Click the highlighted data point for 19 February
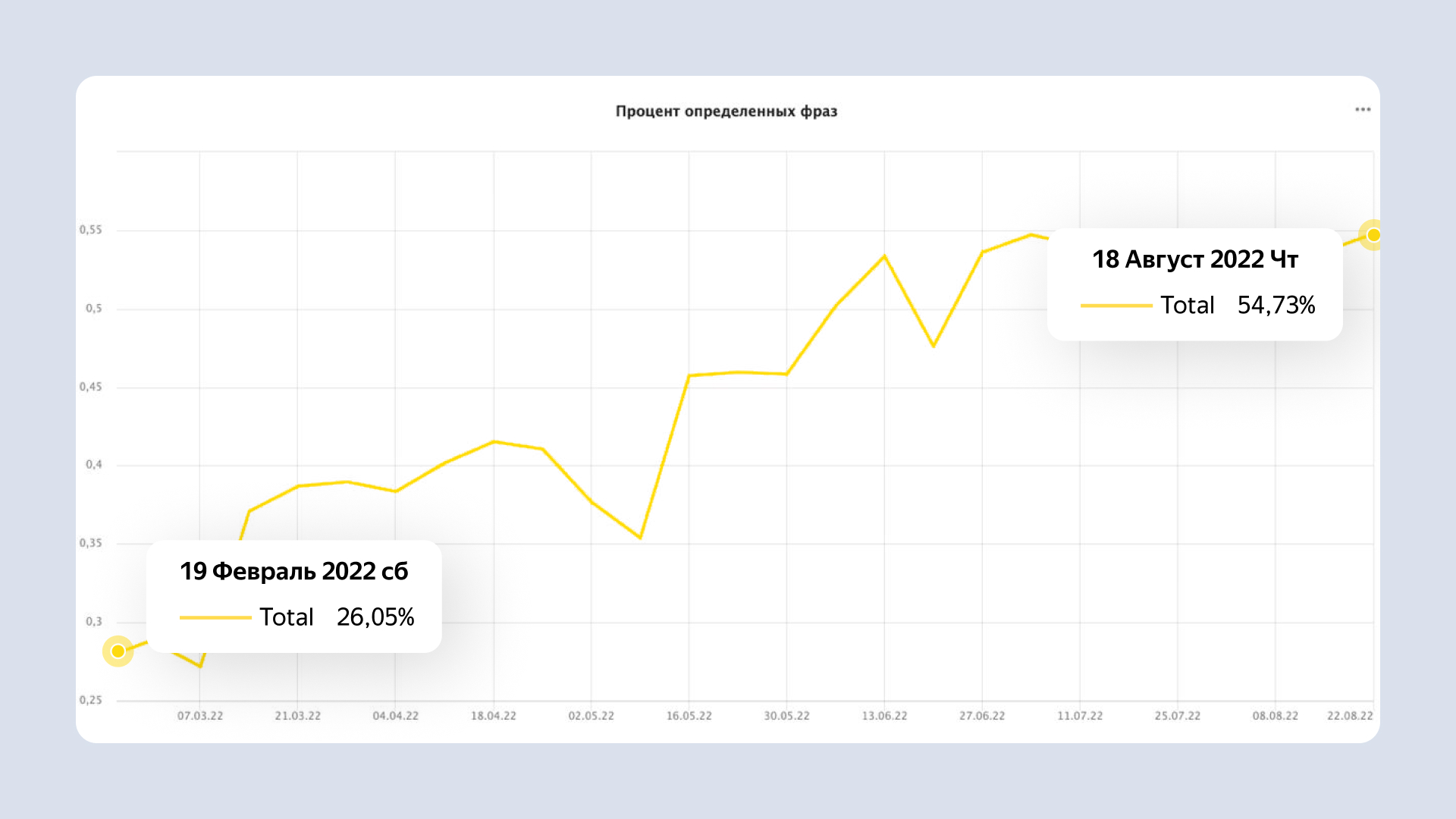Viewport: 1456px width, 819px height. click(118, 651)
